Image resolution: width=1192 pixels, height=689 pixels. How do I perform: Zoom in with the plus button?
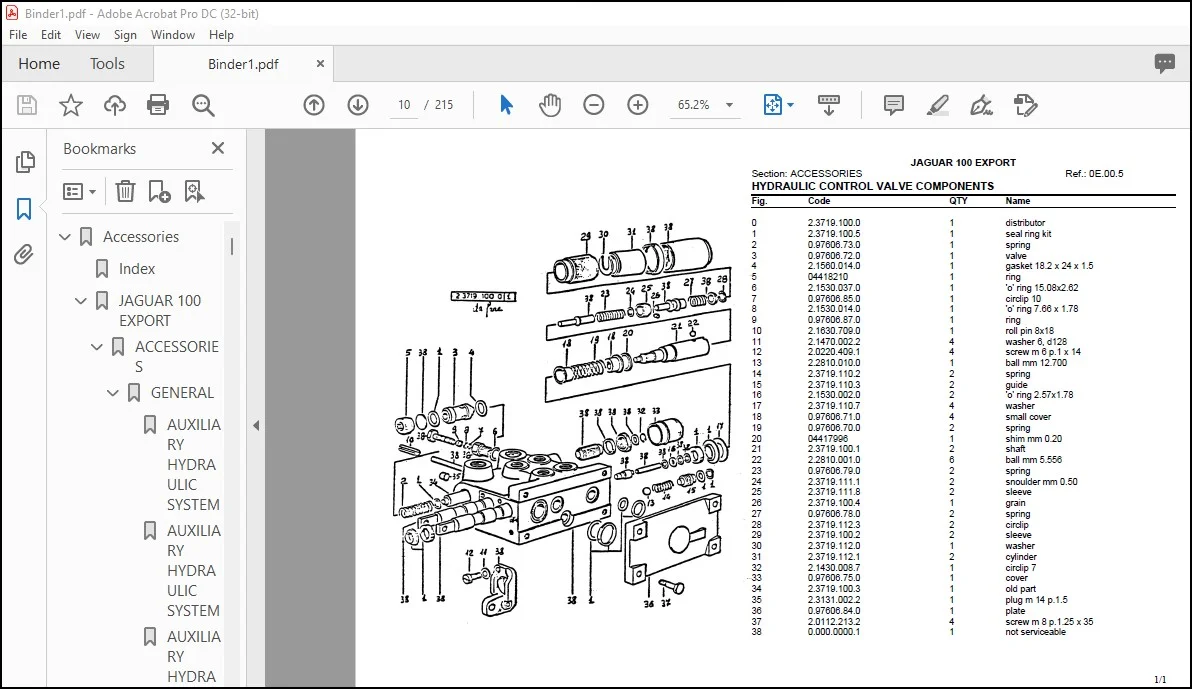[x=638, y=105]
